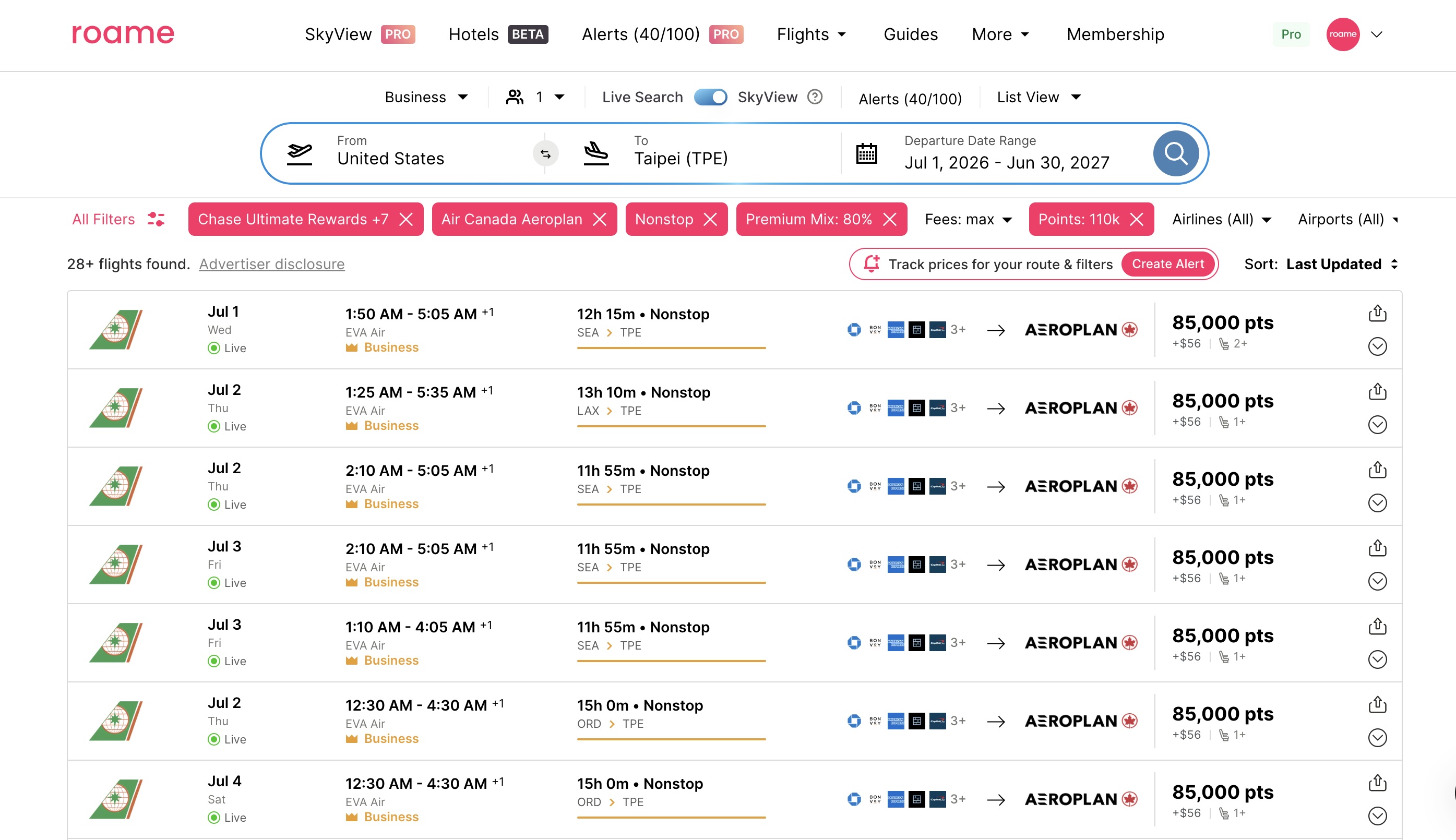Screen dimensions: 1456x840
Task: Click the roame logo
Action: pyautogui.click(x=122, y=34)
